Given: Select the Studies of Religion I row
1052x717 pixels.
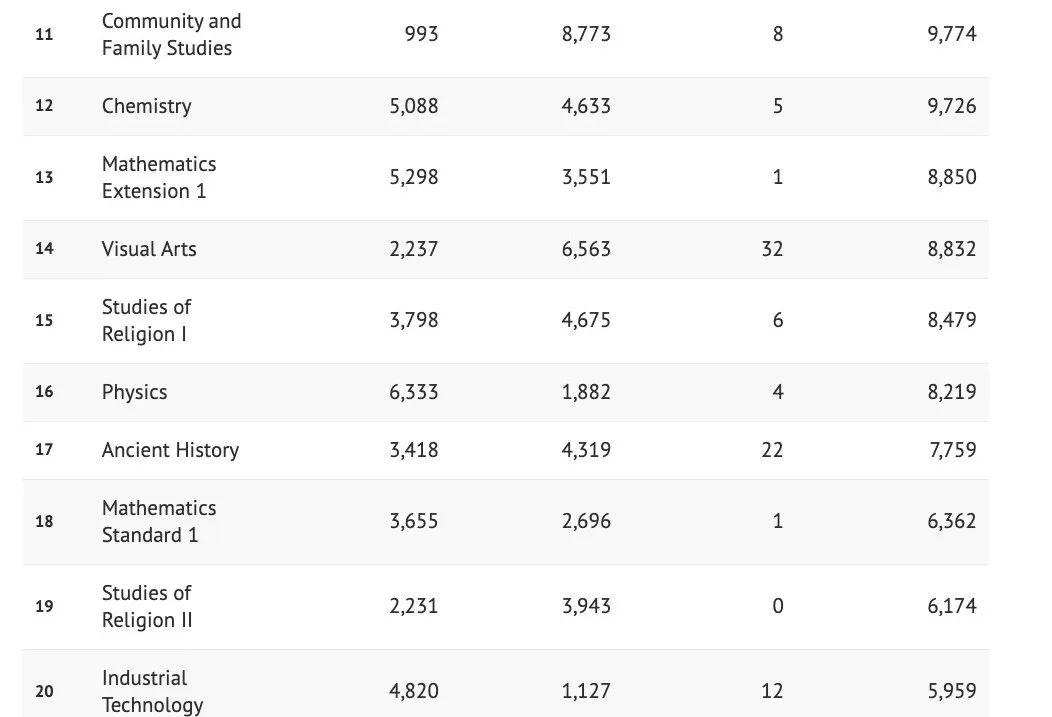Looking at the screenshot, I should 146,320.
